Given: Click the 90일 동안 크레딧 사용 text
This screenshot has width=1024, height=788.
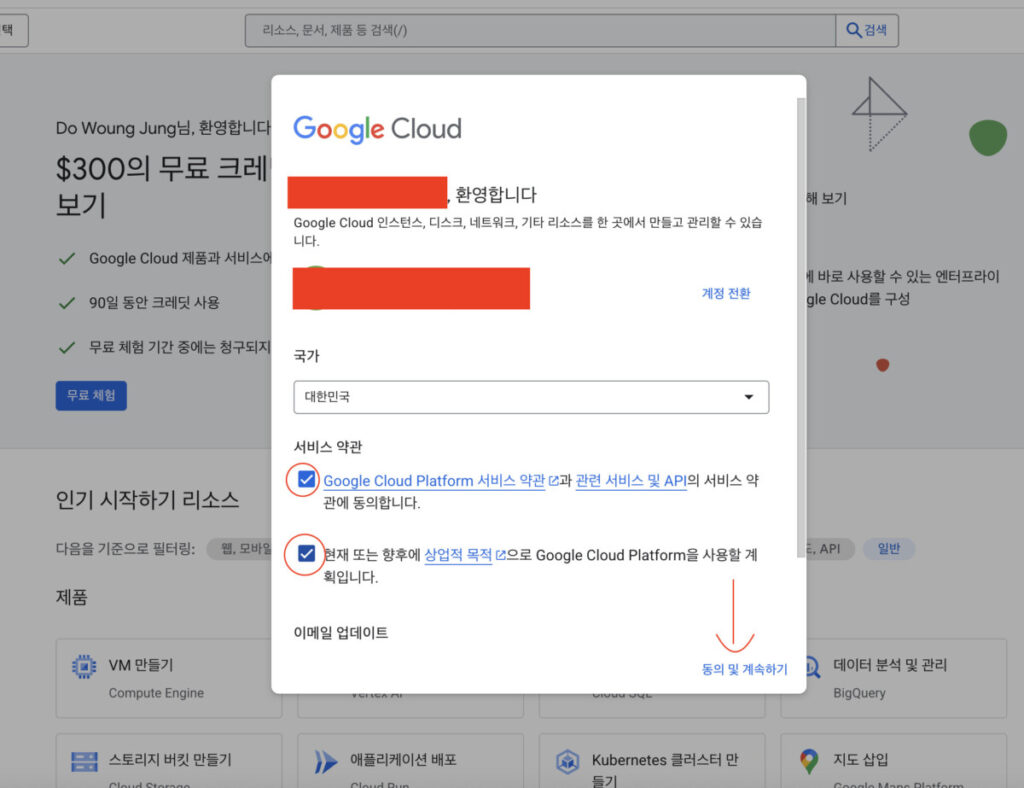Looking at the screenshot, I should coord(154,302).
